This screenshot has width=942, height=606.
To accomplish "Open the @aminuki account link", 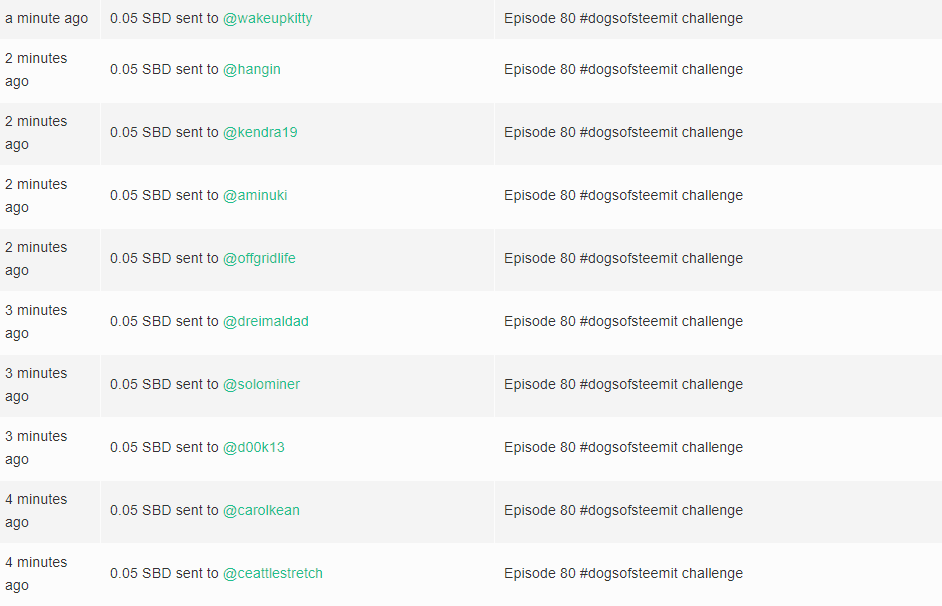I will click(255, 195).
